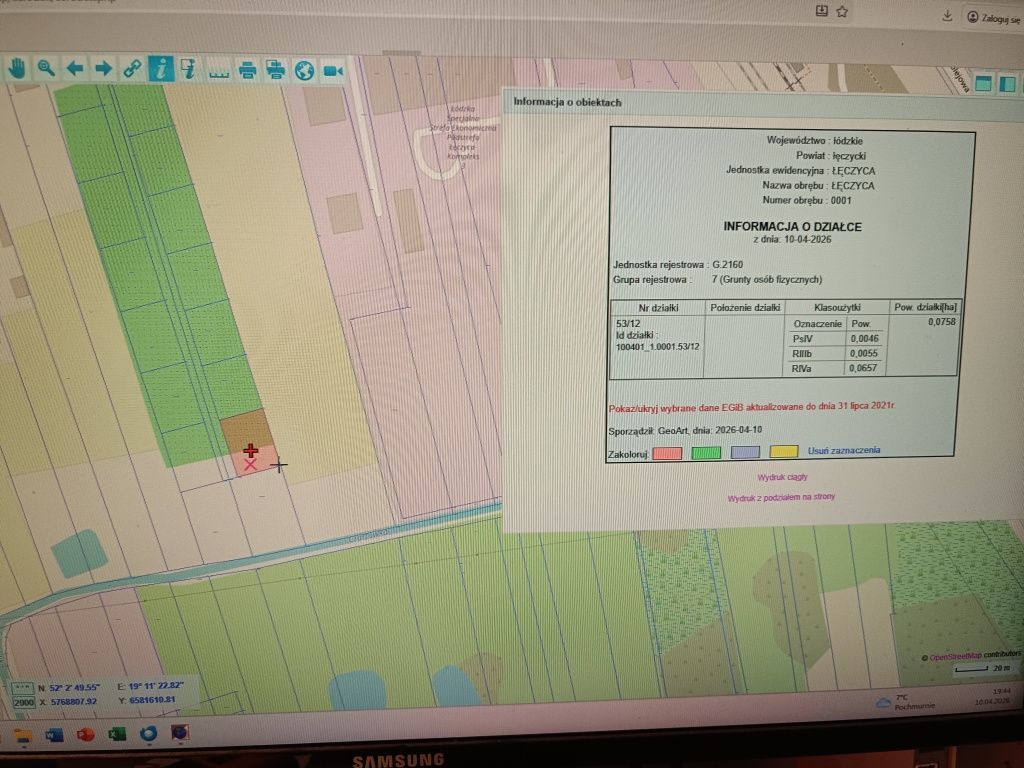Click the chain link icon
The height and width of the screenshot is (768, 1024).
[132, 69]
